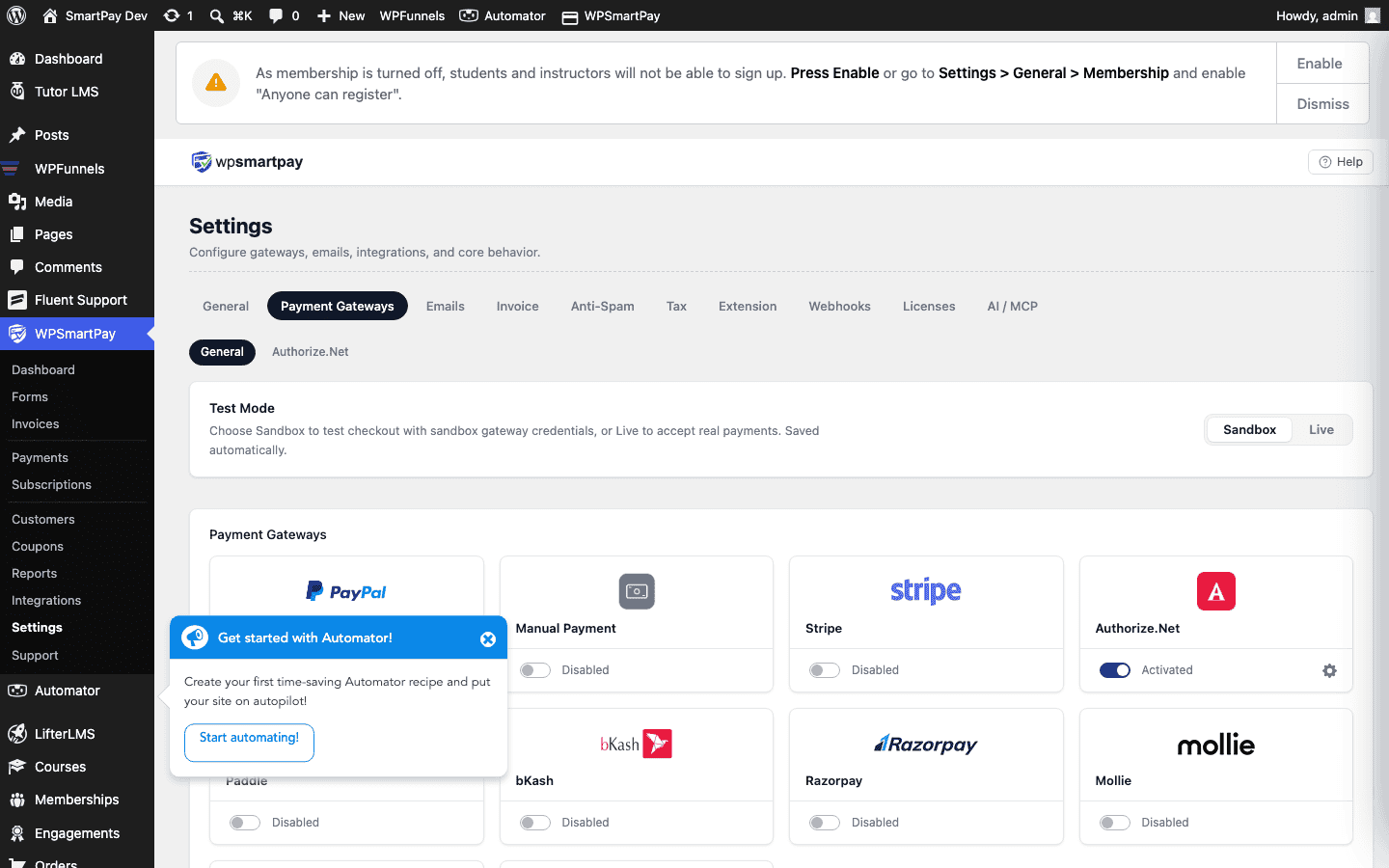Enable the Razorpay gateway toggle
This screenshot has height=868, width=1389.
pyautogui.click(x=825, y=823)
